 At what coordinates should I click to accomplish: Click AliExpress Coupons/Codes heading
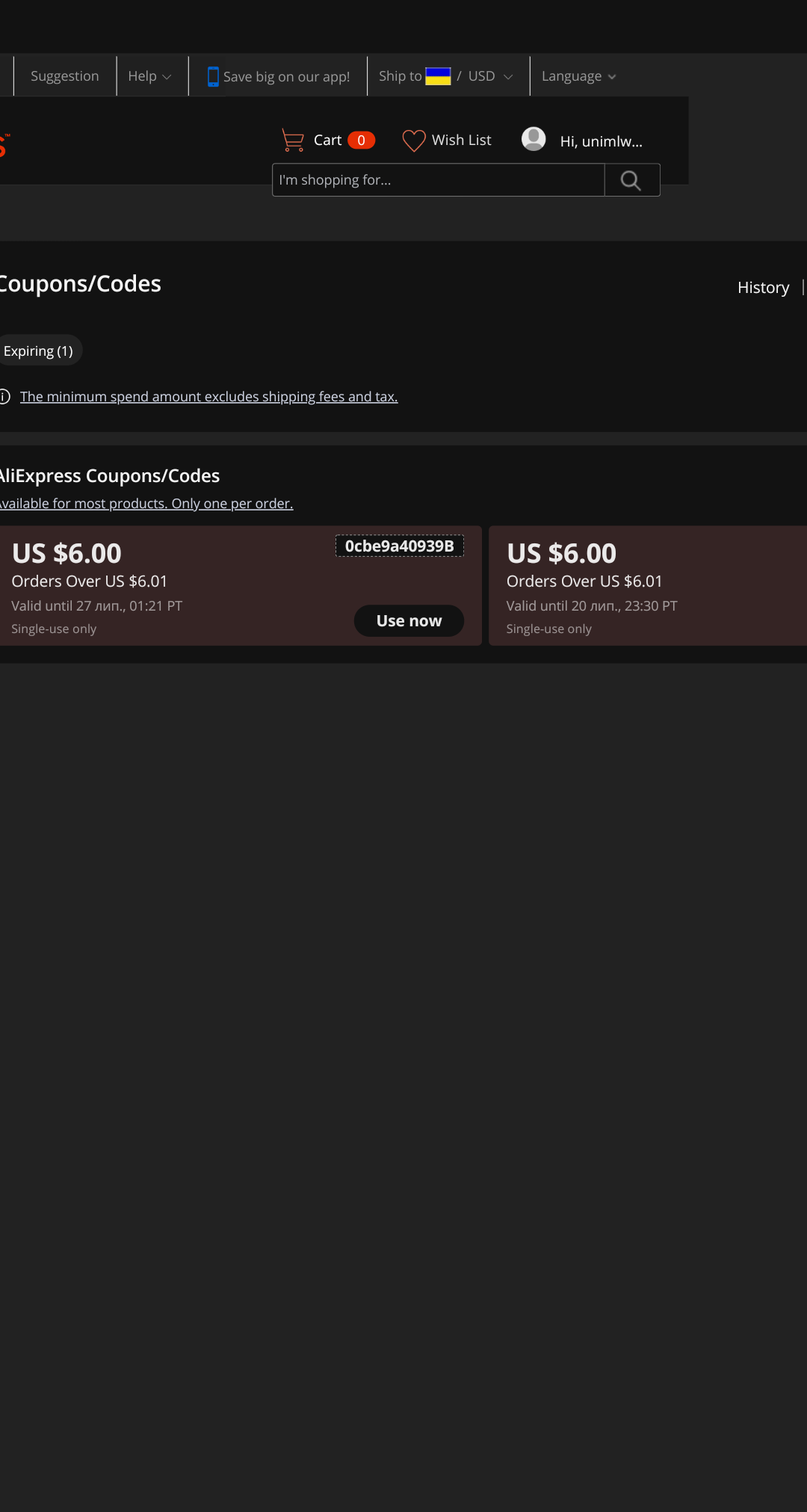tap(110, 476)
